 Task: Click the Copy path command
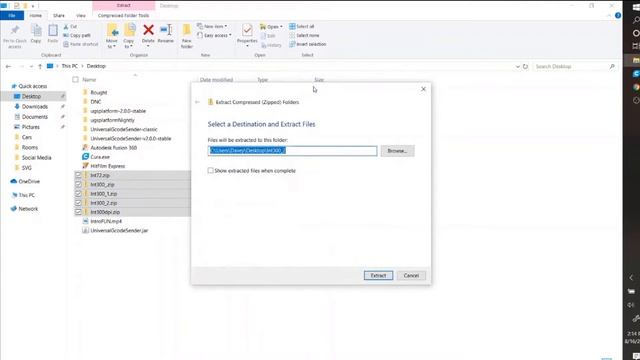click(x=77, y=36)
